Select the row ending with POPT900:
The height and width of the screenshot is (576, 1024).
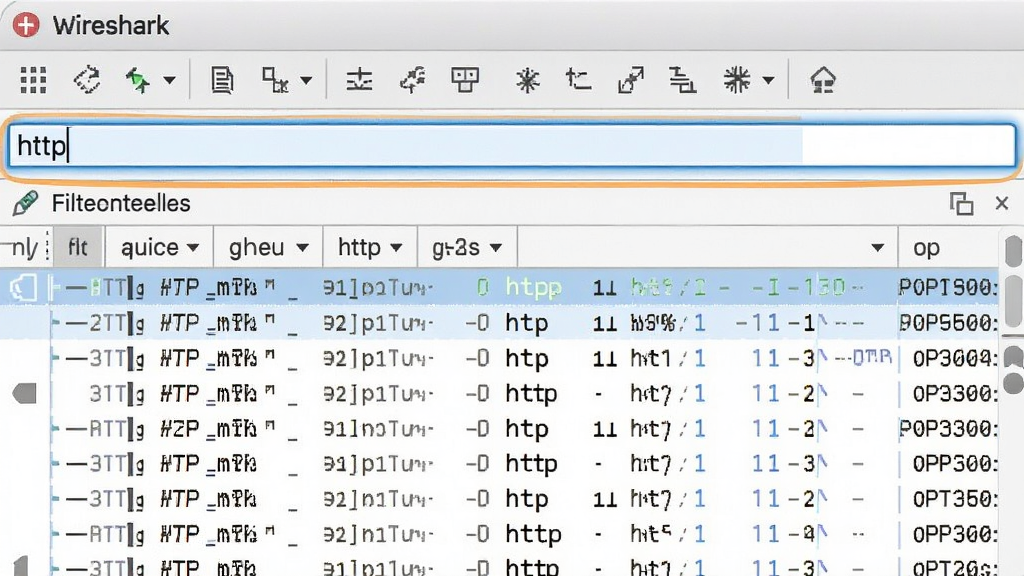(x=499, y=287)
